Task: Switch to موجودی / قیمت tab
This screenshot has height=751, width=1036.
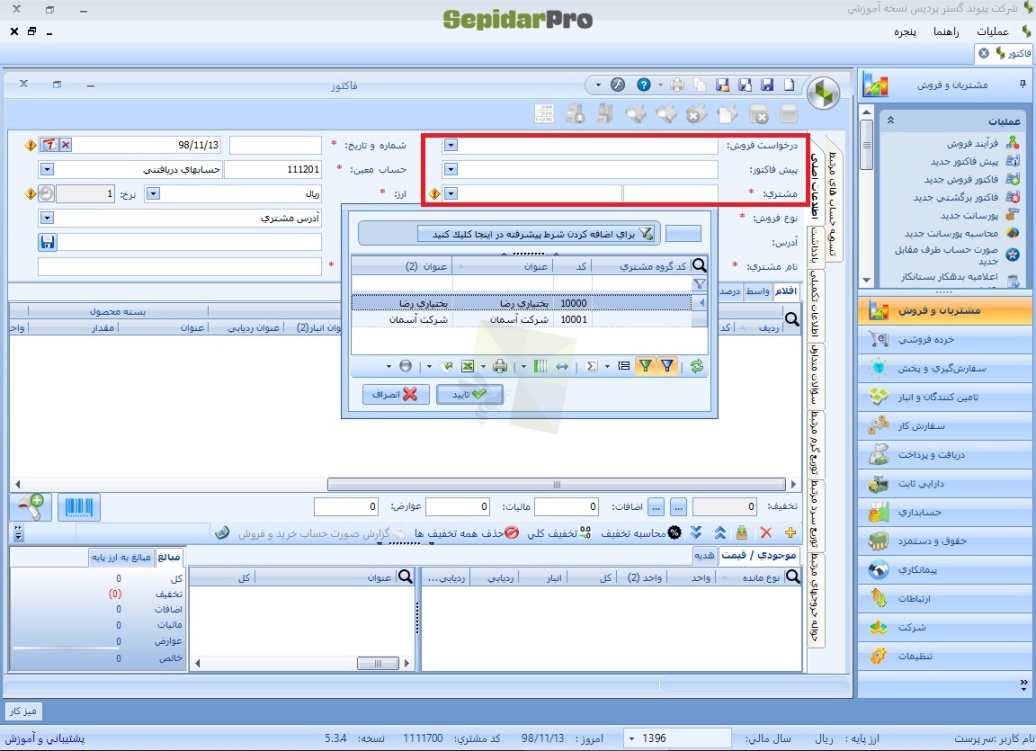Action: click(x=759, y=555)
